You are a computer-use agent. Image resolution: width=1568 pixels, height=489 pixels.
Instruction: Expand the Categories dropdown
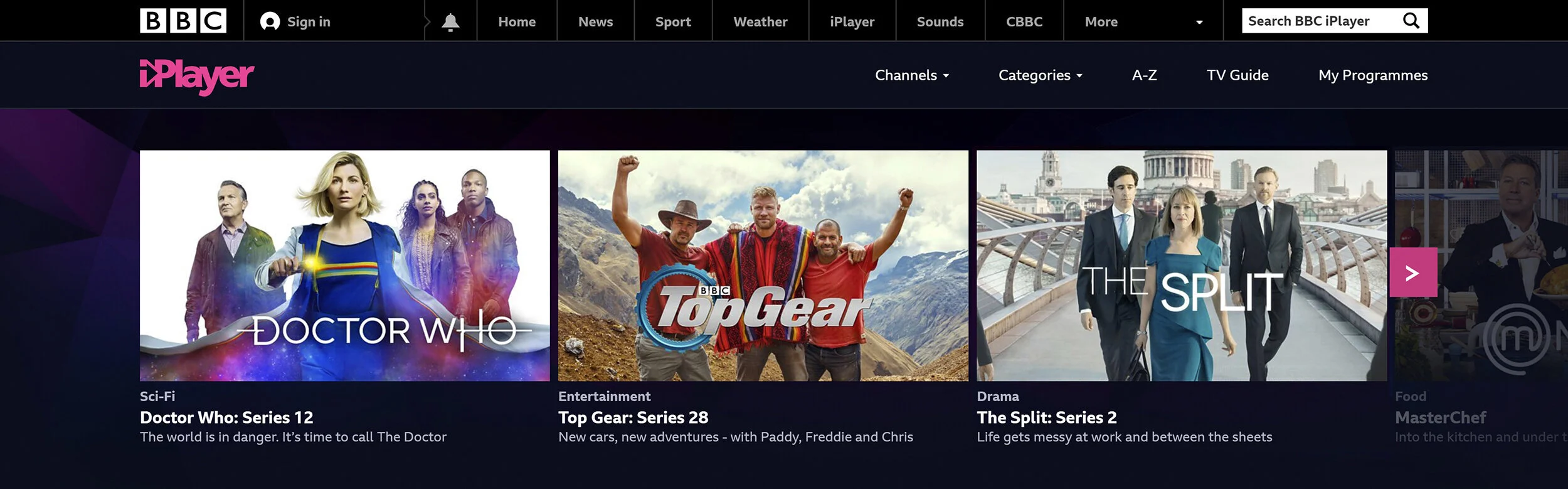[x=1041, y=75]
